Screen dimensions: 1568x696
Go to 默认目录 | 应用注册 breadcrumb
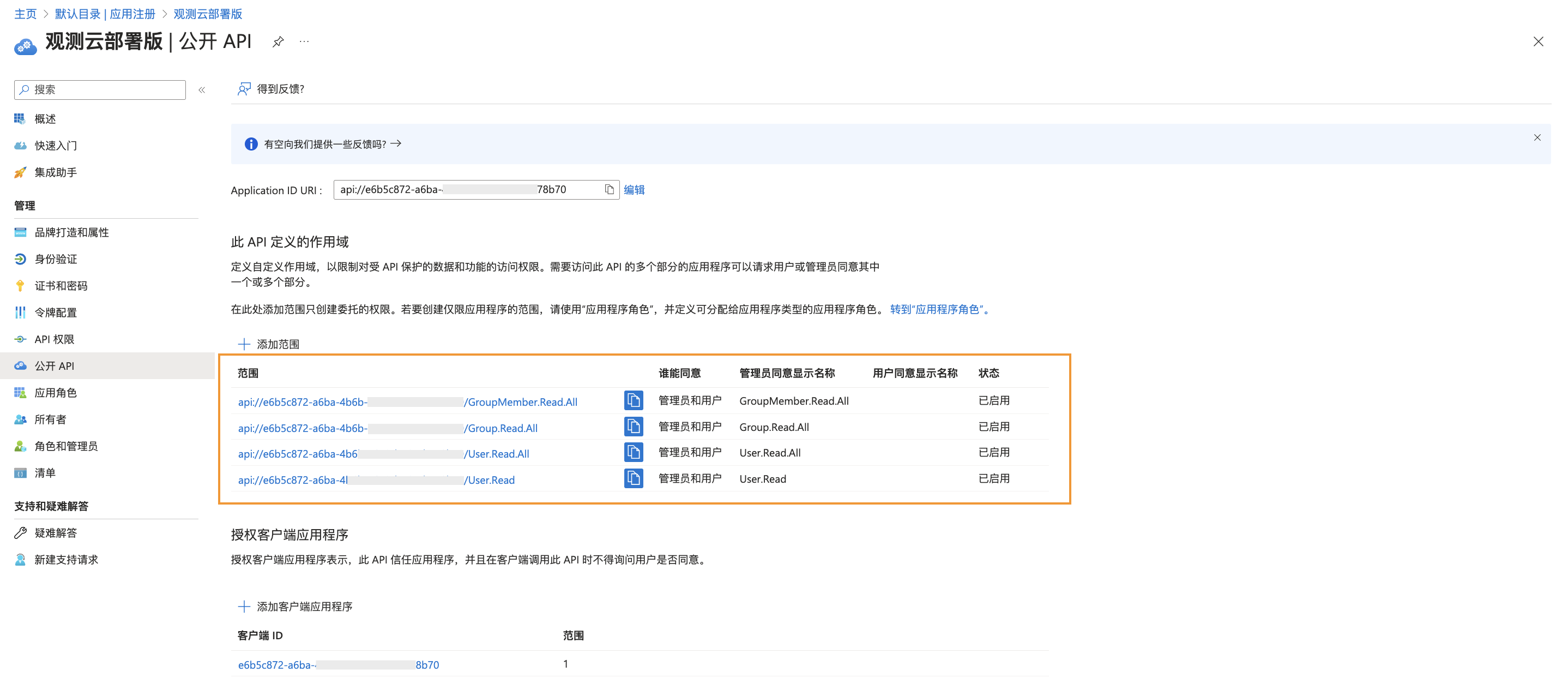(105, 14)
